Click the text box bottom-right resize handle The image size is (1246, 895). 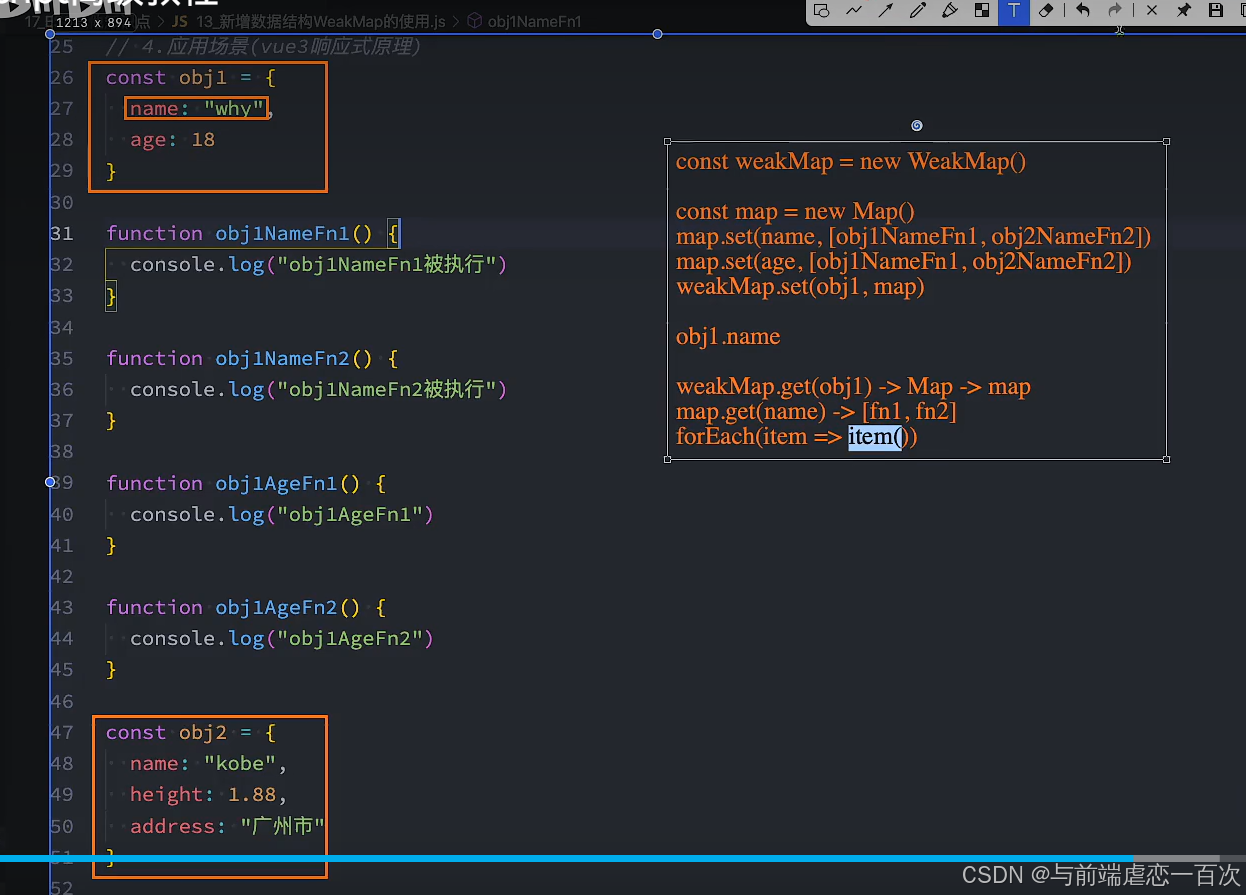point(1166,459)
